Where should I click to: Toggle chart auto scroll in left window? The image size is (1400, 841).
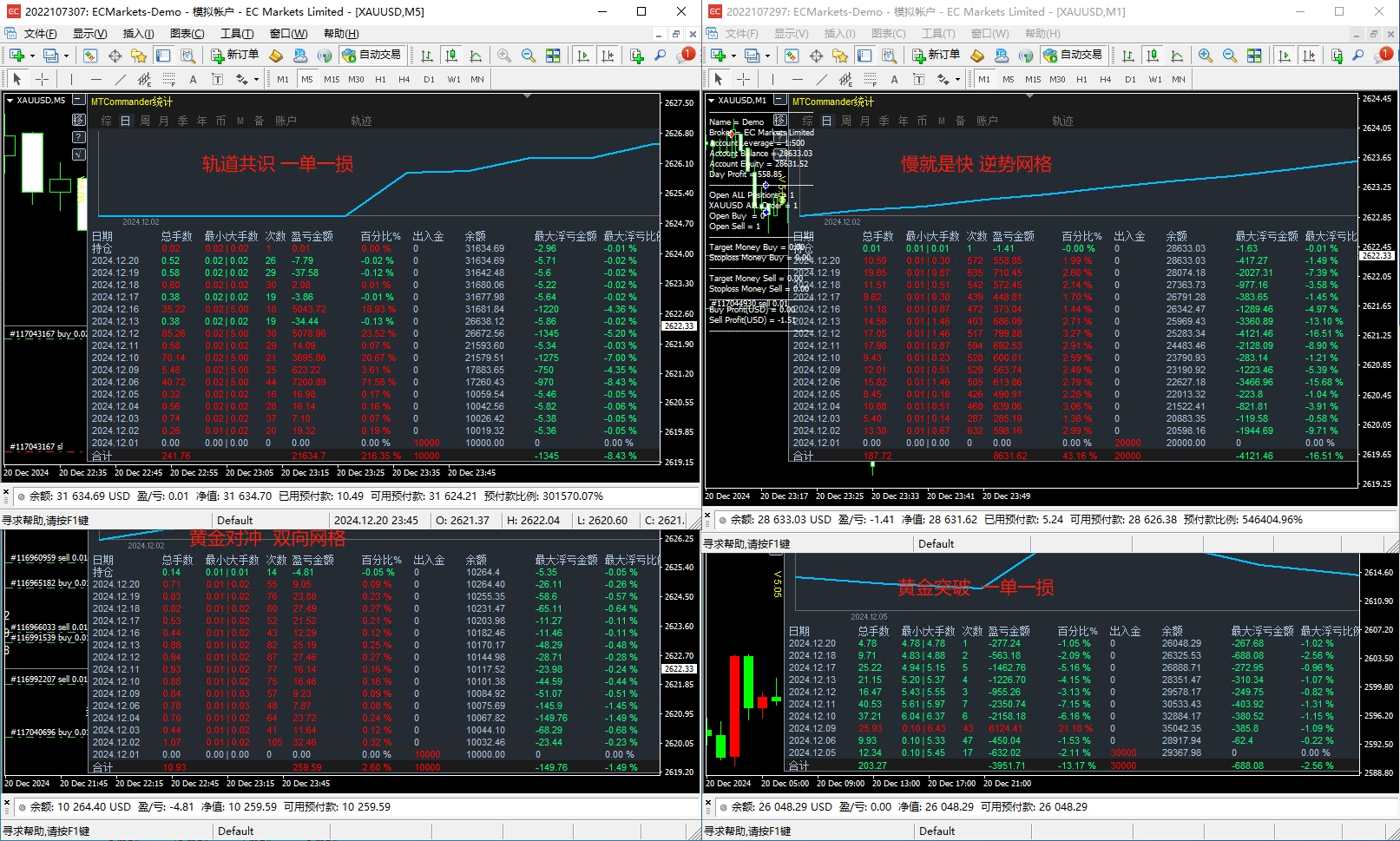[583, 56]
